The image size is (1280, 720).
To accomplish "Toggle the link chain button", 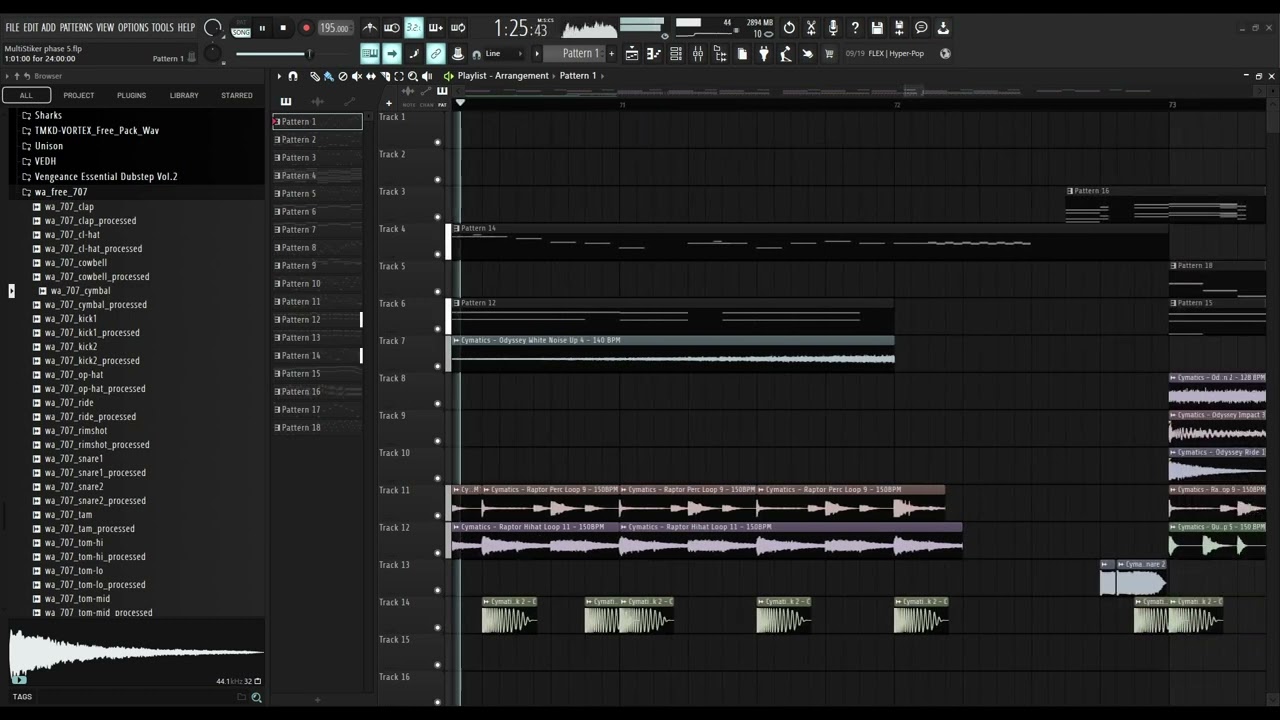I will click(436, 53).
